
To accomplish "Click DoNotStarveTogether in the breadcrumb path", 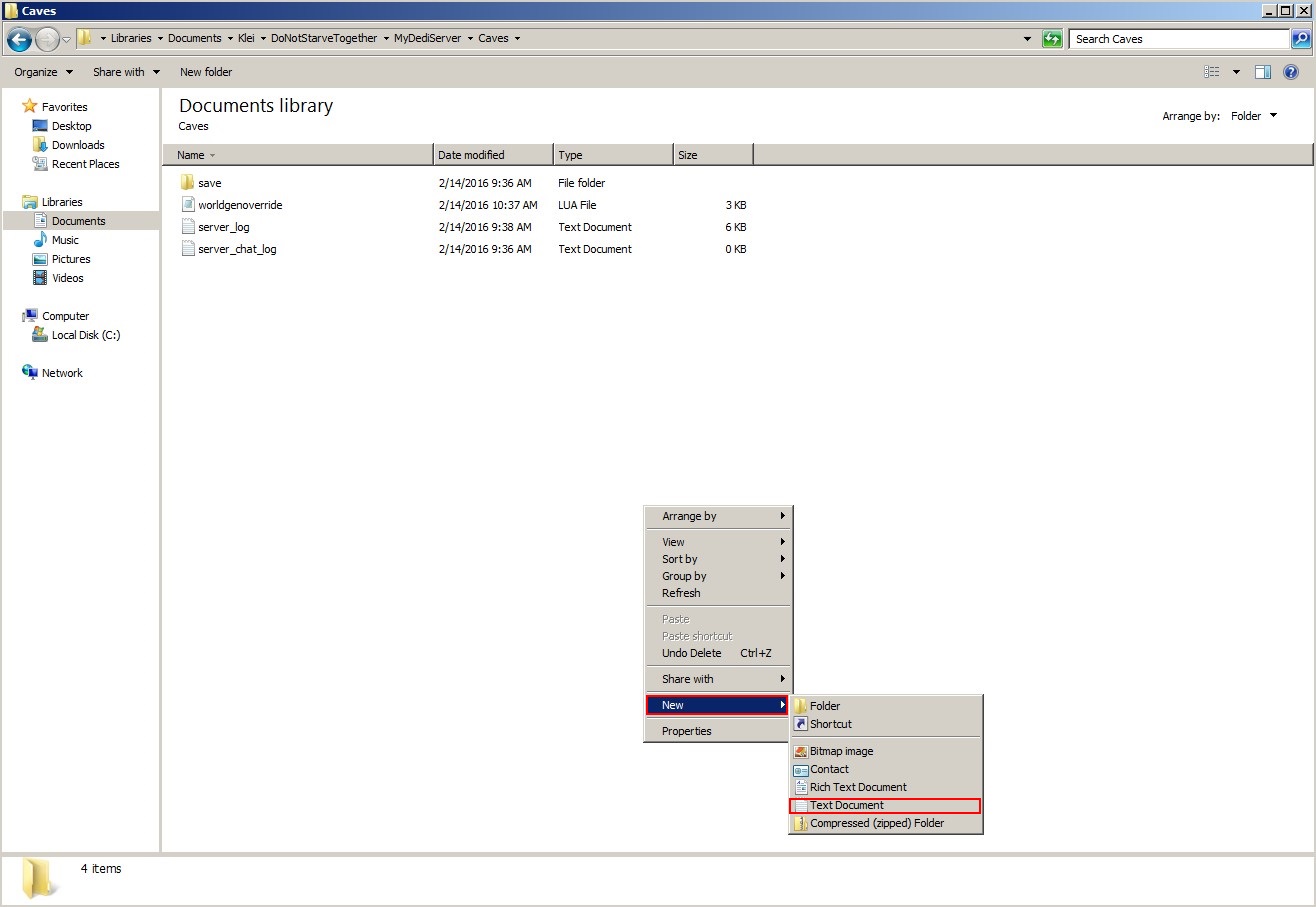I will (324, 39).
